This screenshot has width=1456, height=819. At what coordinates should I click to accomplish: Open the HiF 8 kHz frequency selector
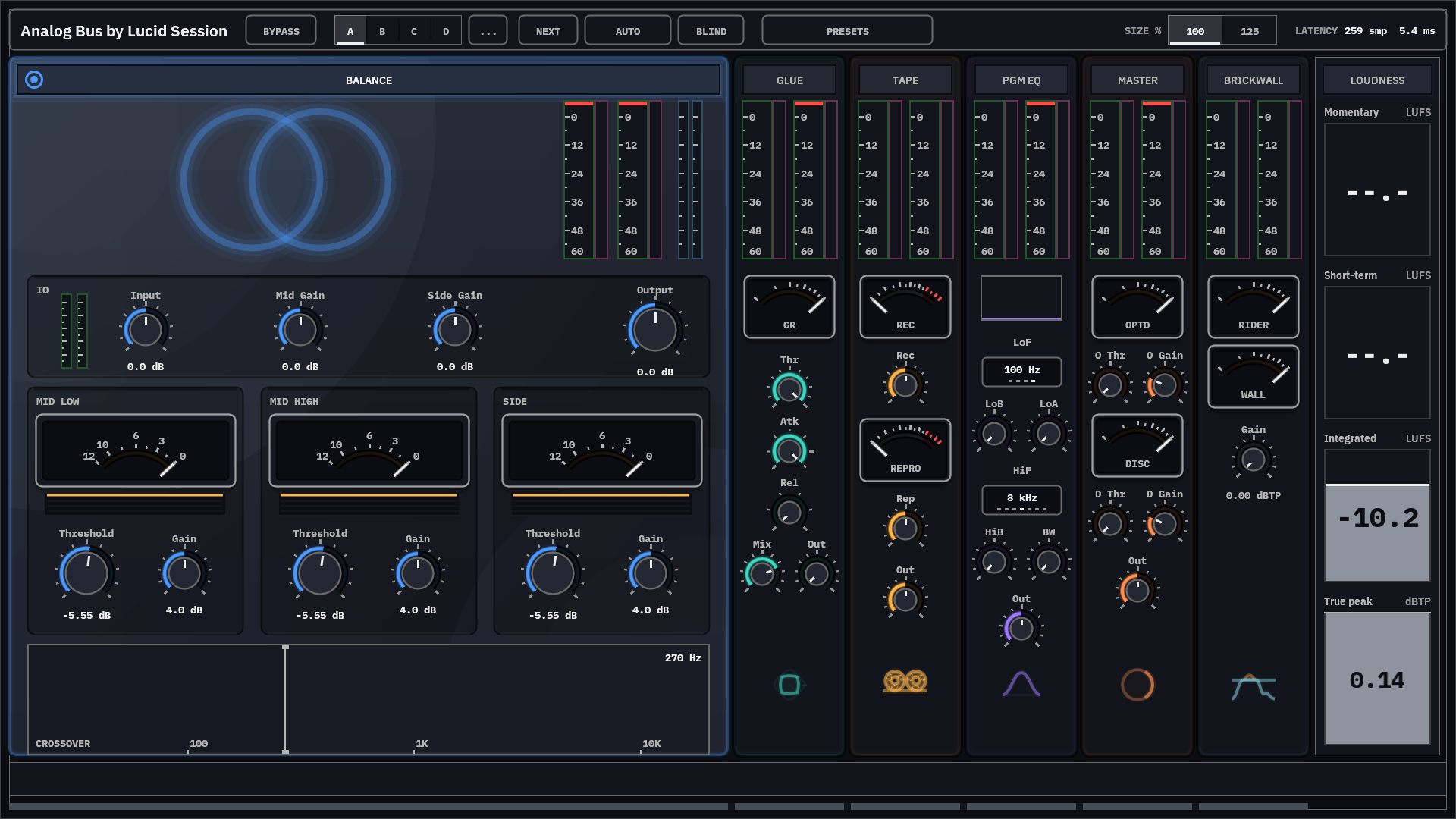(x=1022, y=500)
